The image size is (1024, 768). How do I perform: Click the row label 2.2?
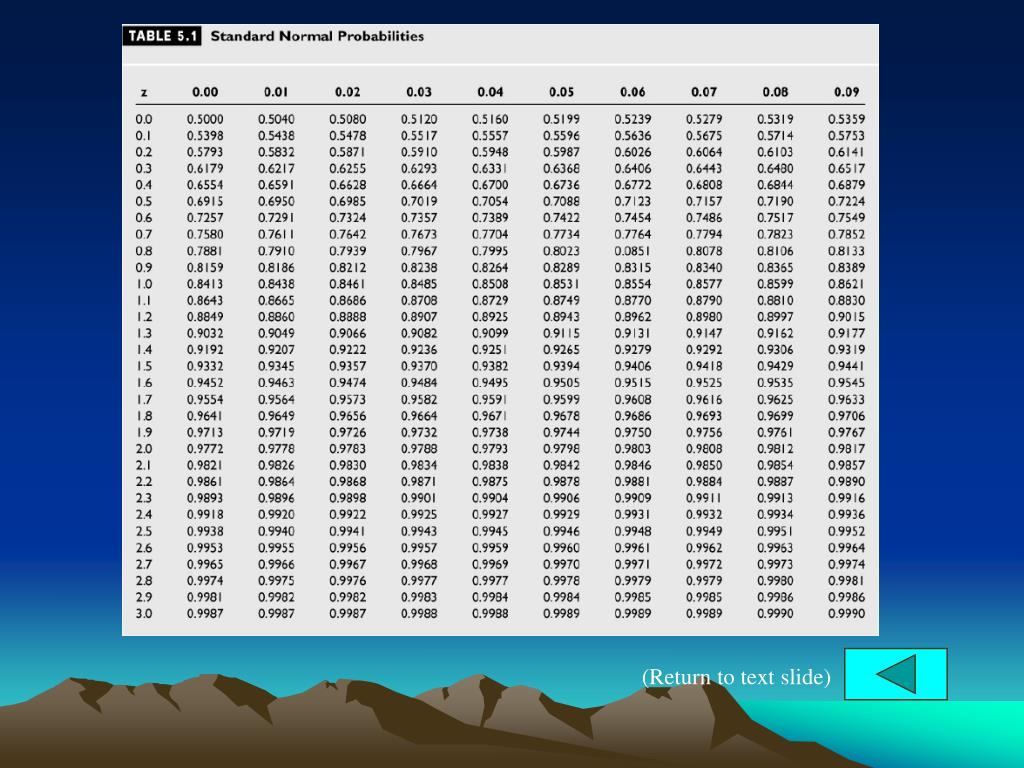[144, 481]
